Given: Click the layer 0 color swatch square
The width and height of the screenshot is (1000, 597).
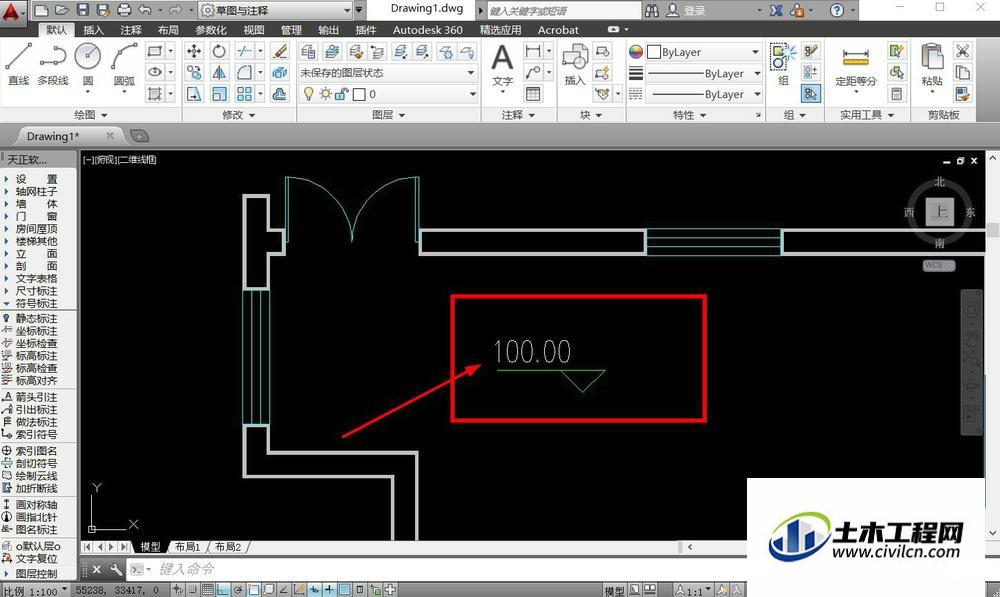Looking at the screenshot, I should (359, 94).
